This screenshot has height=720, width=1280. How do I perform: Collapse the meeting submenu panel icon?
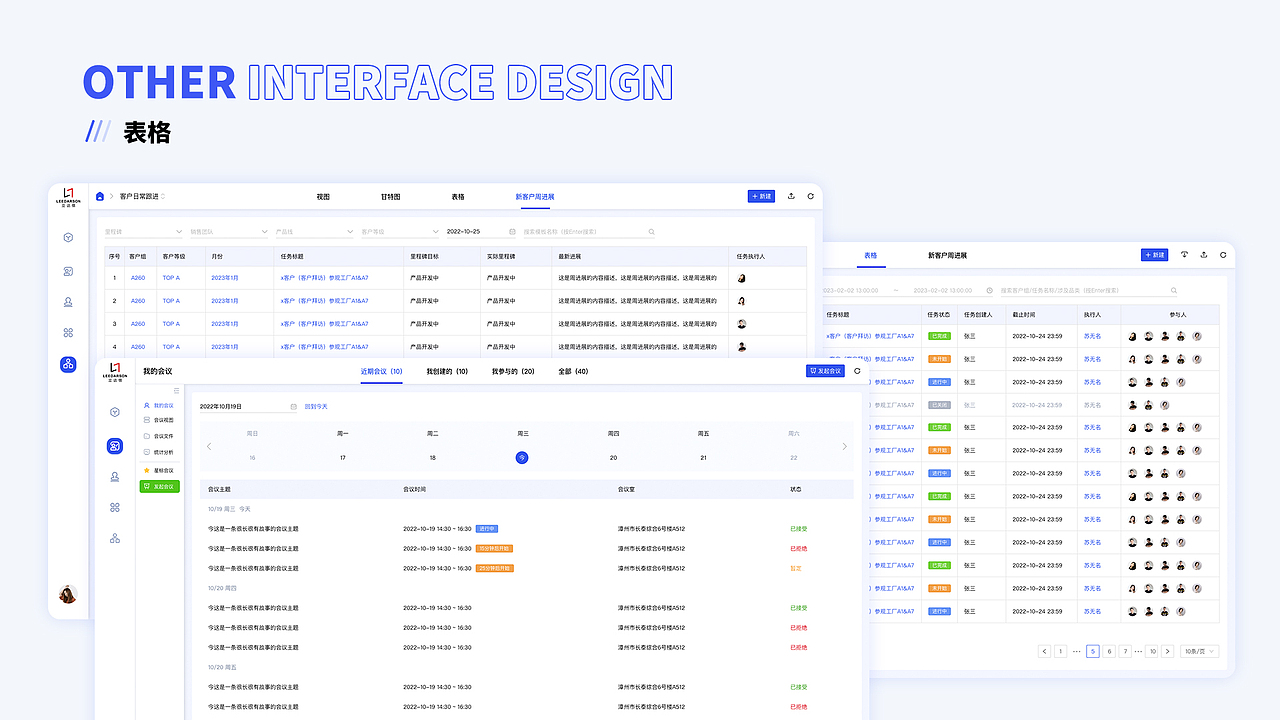[177, 391]
